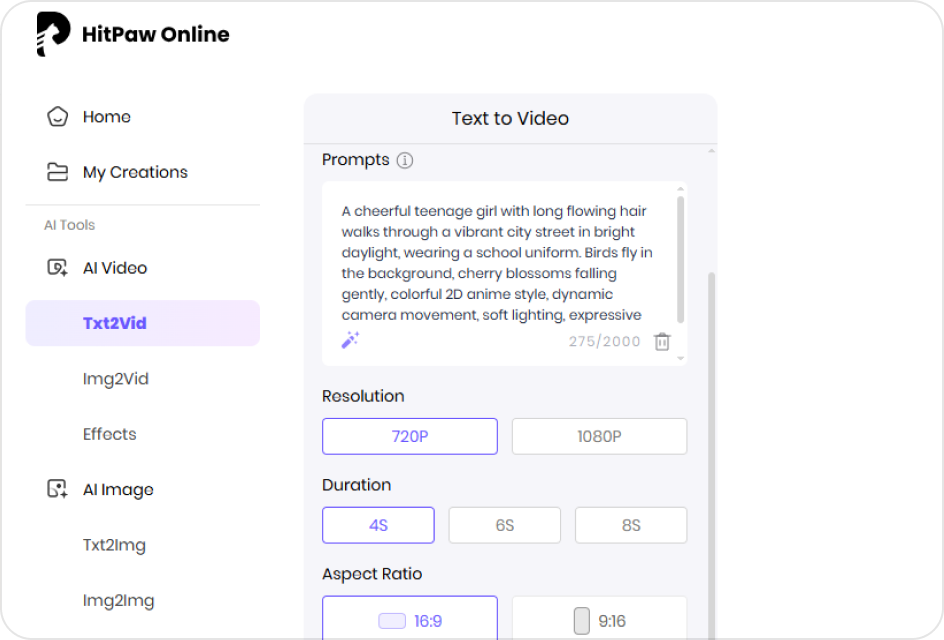The image size is (944, 640).
Task: Go to Effects in the sidebar
Action: tap(110, 434)
